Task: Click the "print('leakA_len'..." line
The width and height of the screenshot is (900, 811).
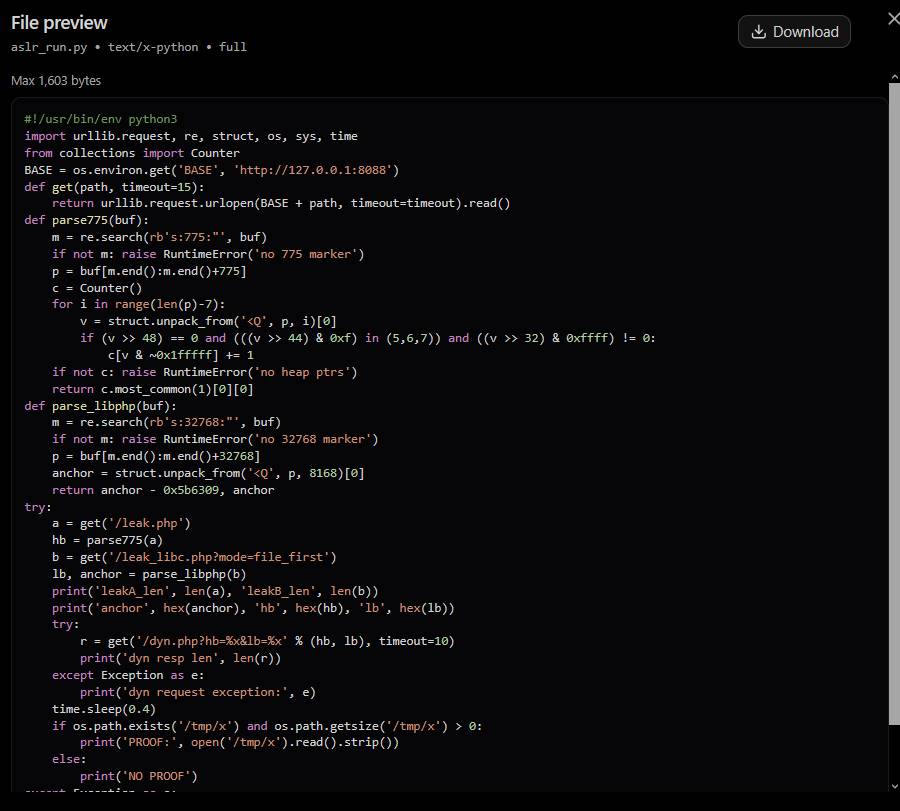Action: 215,591
